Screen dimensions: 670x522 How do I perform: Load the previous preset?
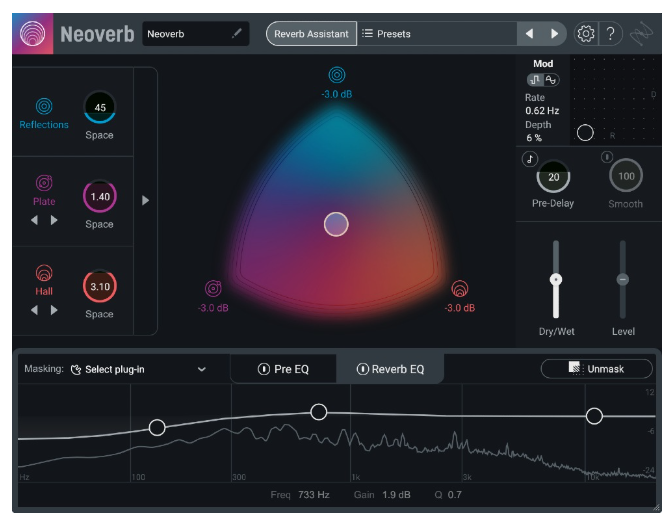(529, 33)
